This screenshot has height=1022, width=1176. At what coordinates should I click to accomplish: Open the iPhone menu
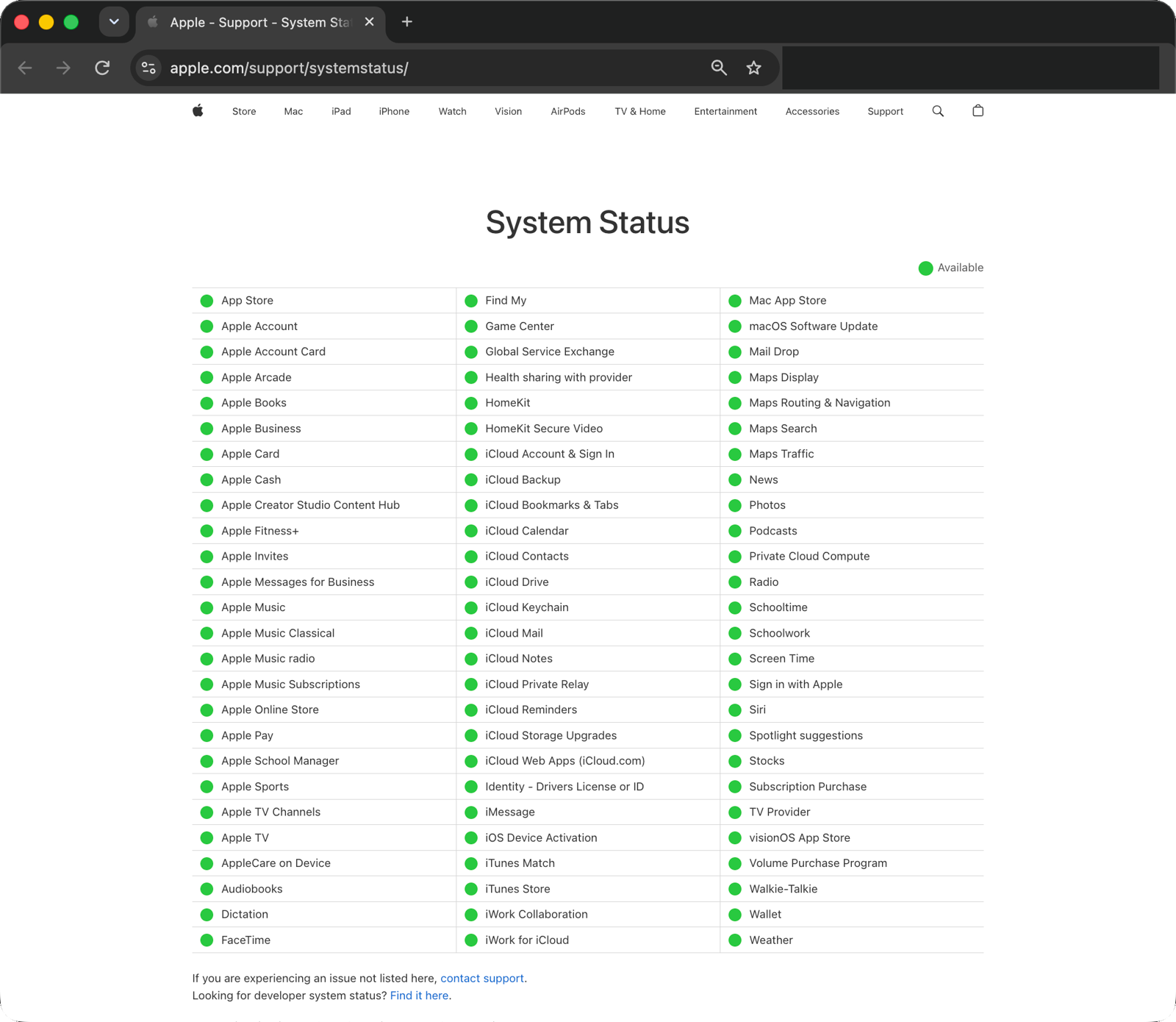[x=394, y=112]
